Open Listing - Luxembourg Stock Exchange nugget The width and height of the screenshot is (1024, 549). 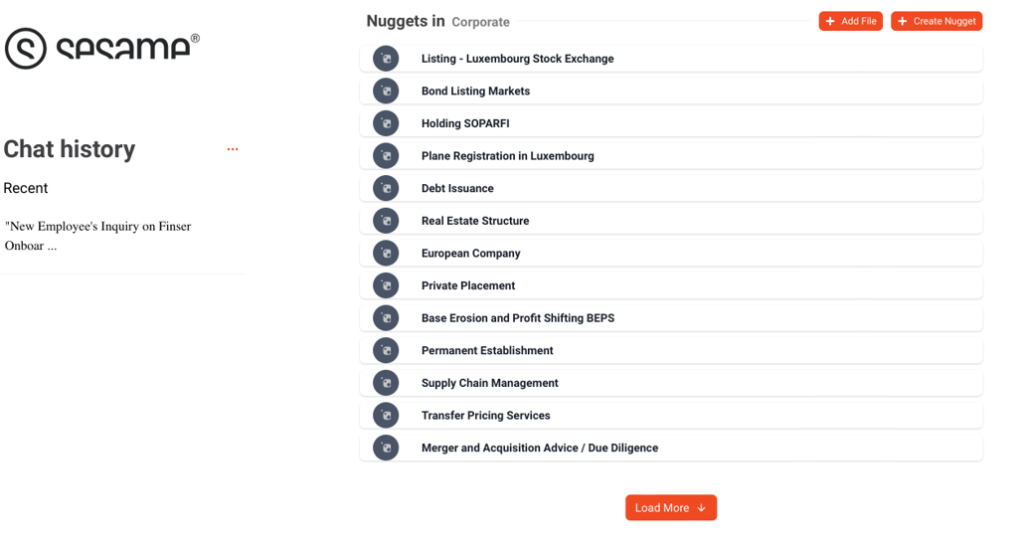(517, 59)
